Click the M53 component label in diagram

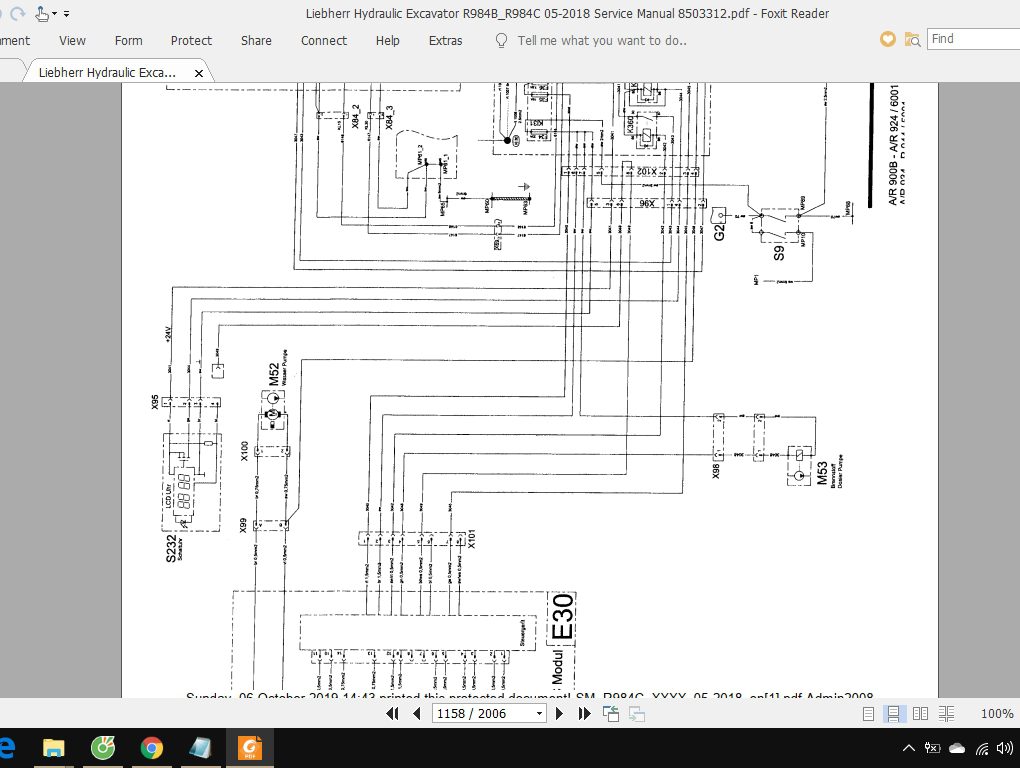(x=822, y=473)
